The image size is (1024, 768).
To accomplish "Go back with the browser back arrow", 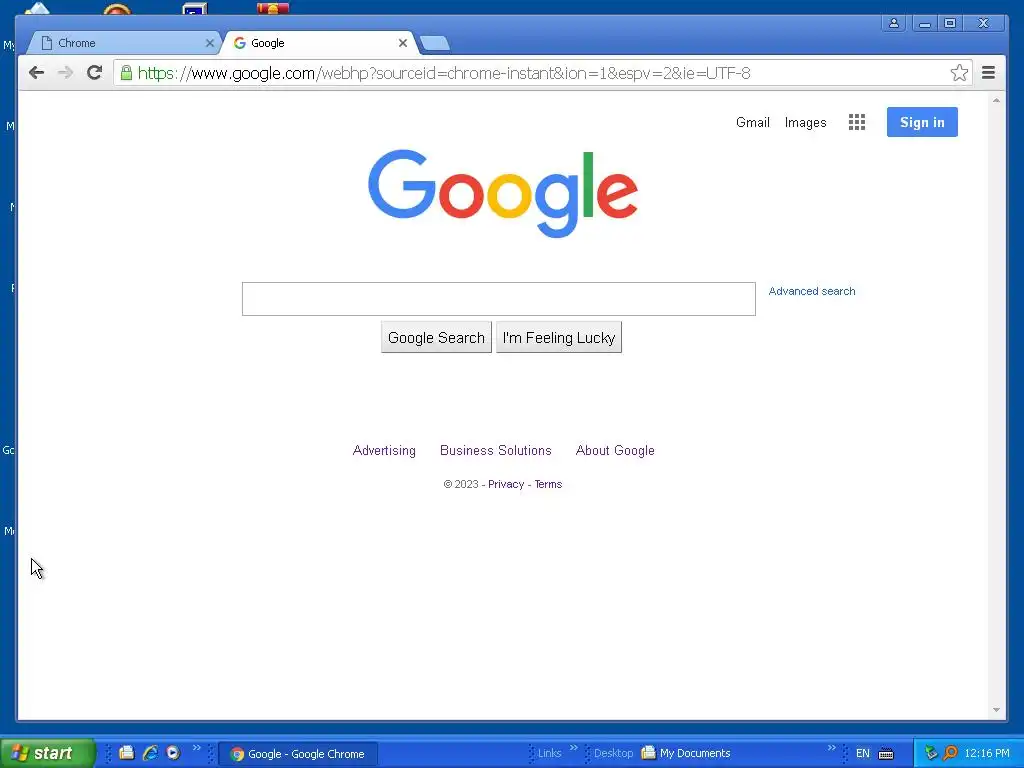I will click(37, 72).
